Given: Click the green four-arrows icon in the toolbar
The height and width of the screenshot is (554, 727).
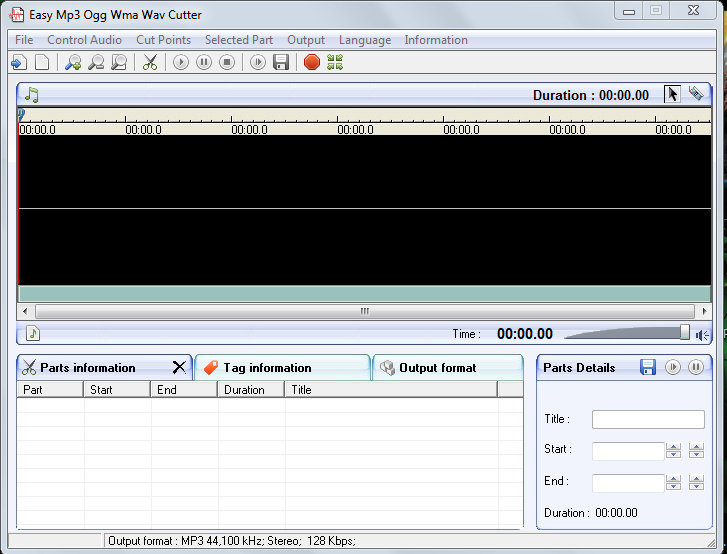Looking at the screenshot, I should coord(335,62).
